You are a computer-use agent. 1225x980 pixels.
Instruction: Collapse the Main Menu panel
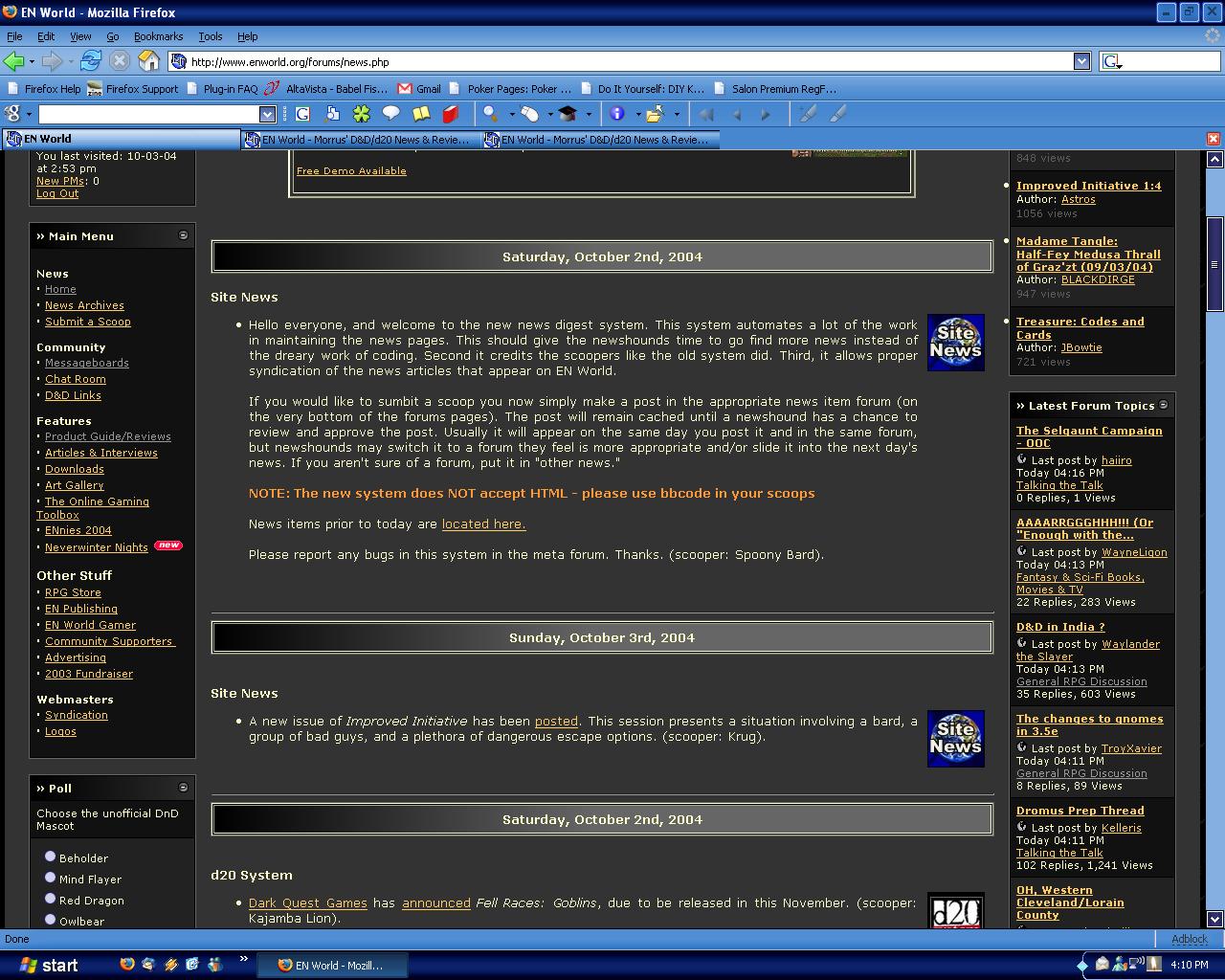click(183, 235)
